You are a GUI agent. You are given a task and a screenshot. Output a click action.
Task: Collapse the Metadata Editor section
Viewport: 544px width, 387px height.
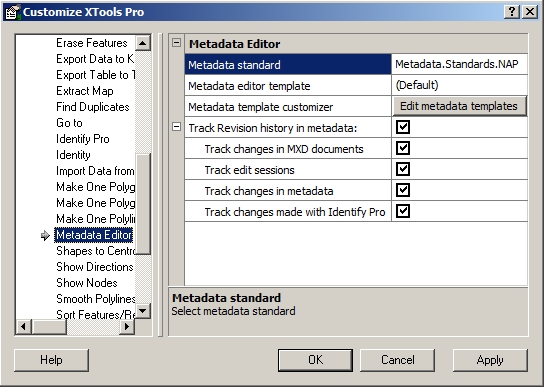(177, 43)
